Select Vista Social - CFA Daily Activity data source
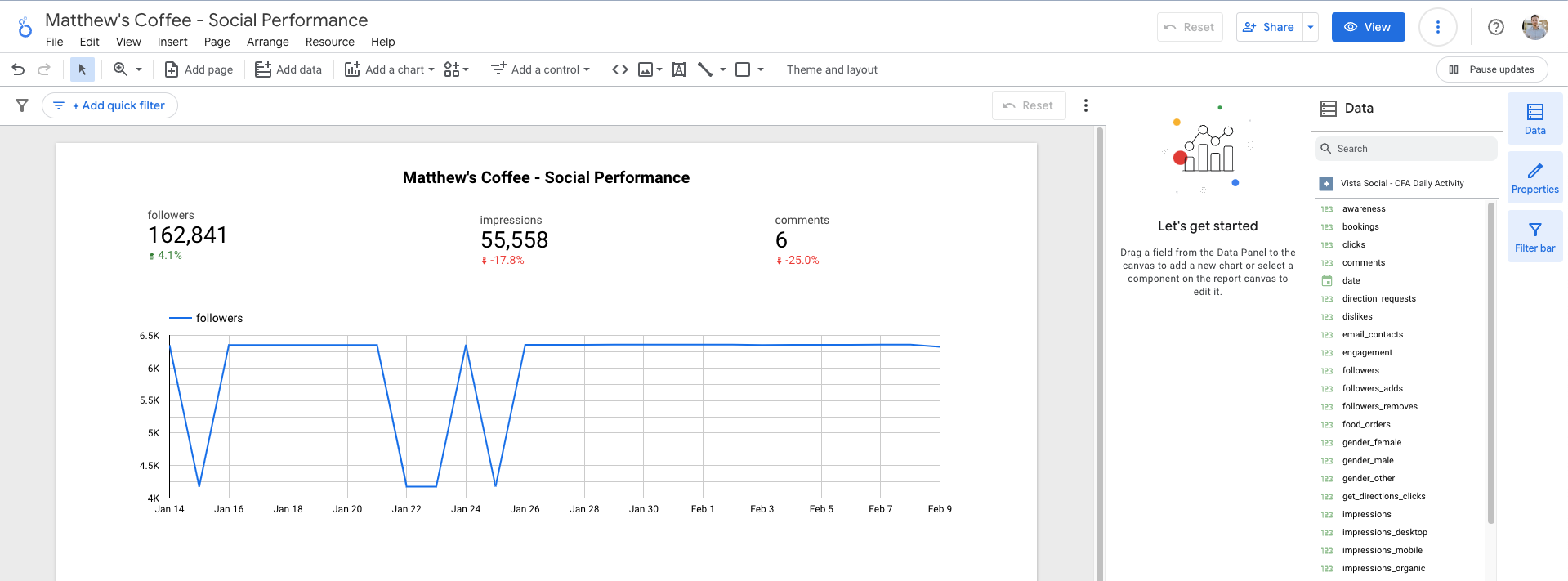 pos(1401,184)
